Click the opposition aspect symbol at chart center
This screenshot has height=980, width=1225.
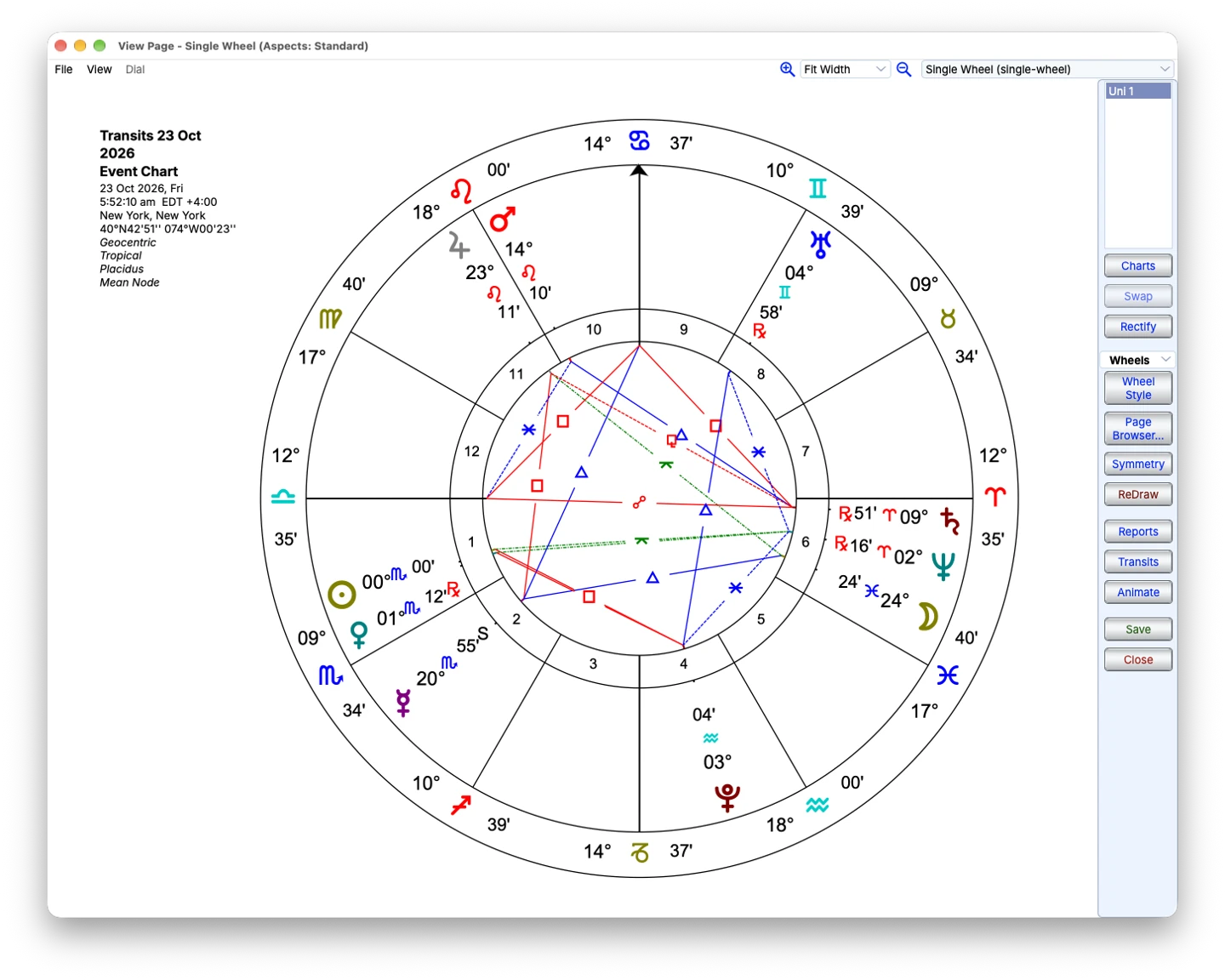pyautogui.click(x=640, y=503)
